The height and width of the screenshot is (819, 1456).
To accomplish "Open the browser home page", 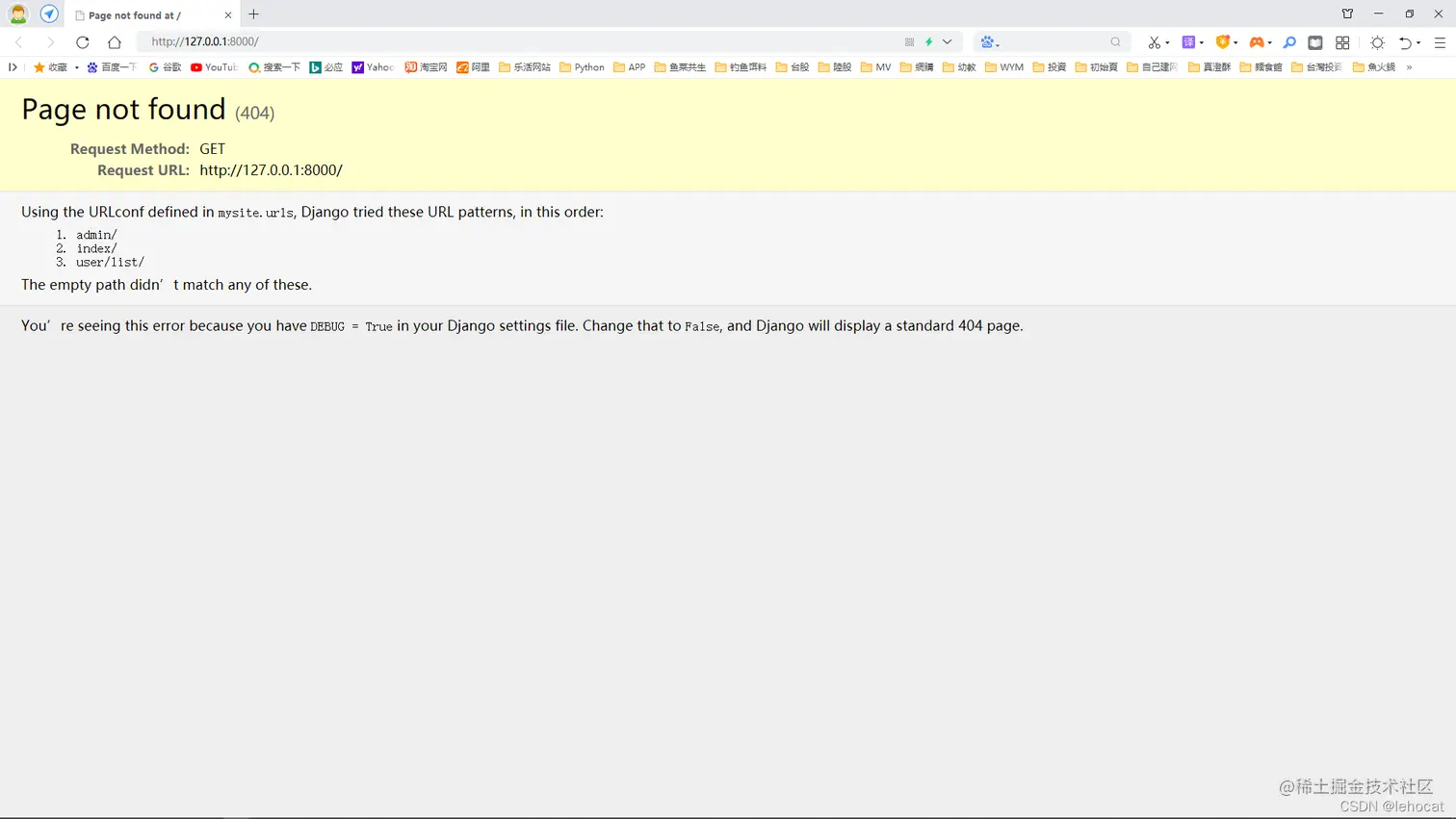I will 115,42.
